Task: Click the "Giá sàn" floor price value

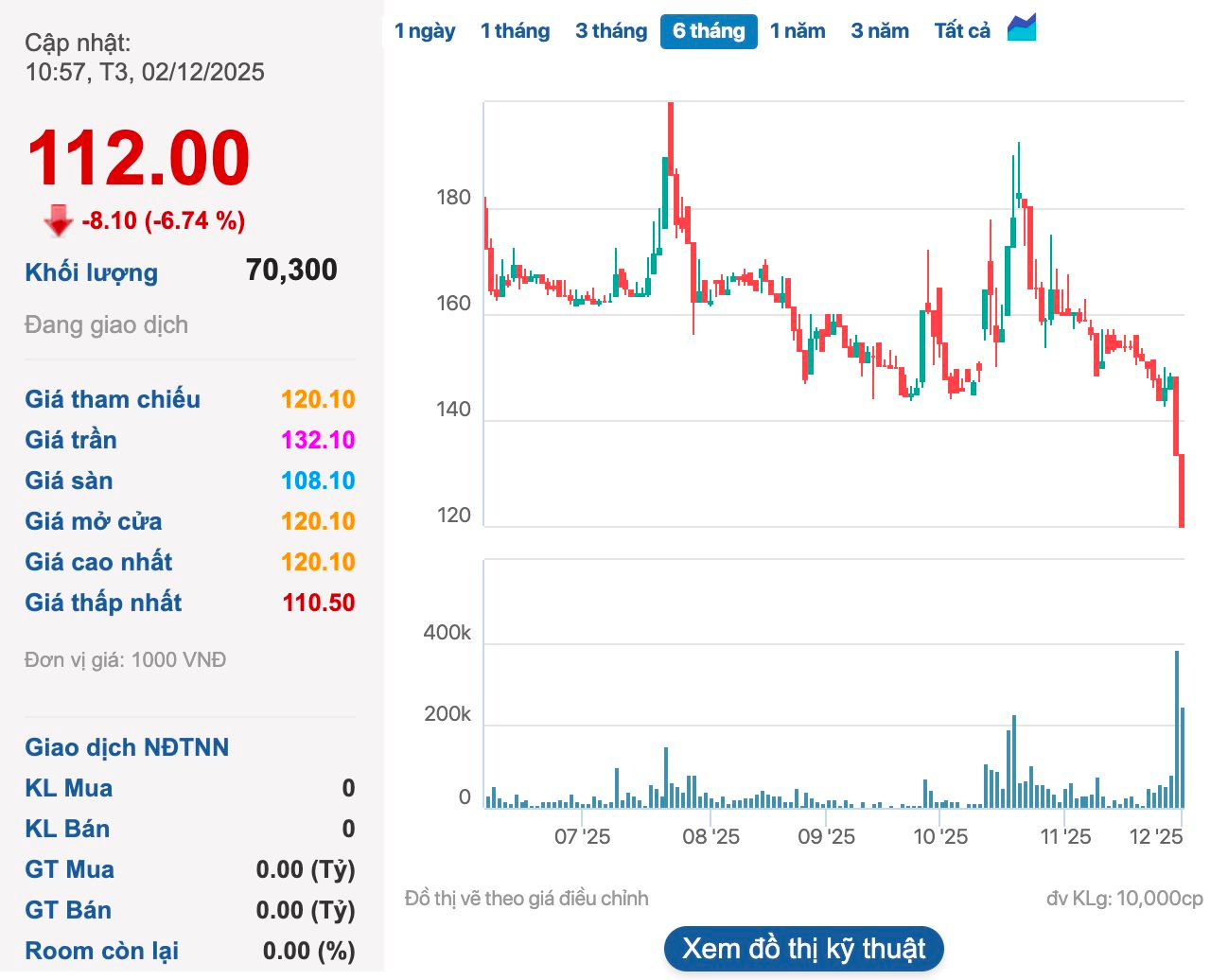Action: tap(320, 481)
